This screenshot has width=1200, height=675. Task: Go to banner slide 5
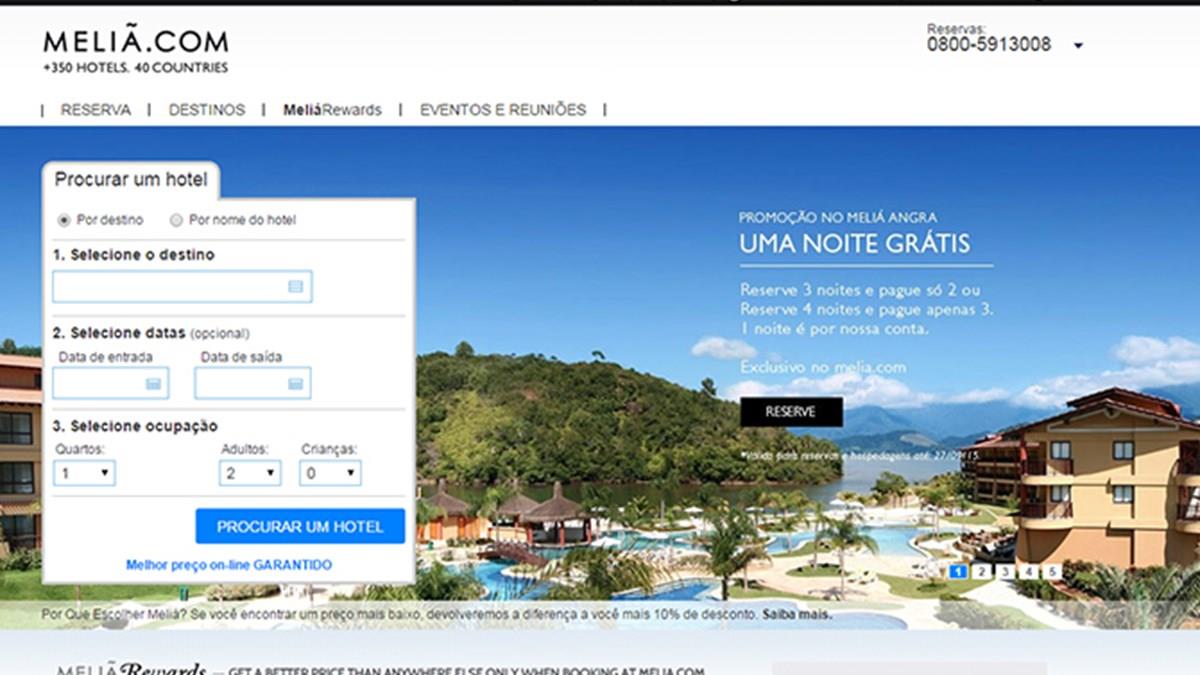click(x=1052, y=572)
